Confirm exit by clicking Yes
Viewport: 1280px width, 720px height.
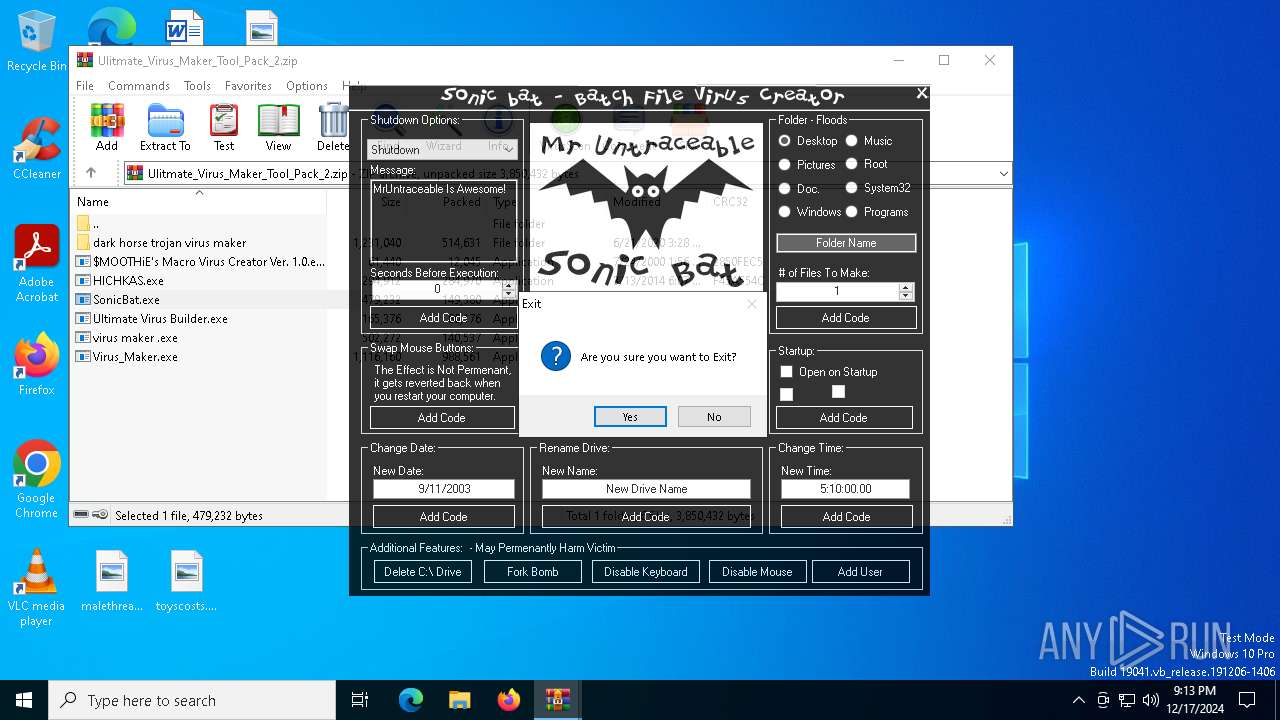(x=630, y=417)
